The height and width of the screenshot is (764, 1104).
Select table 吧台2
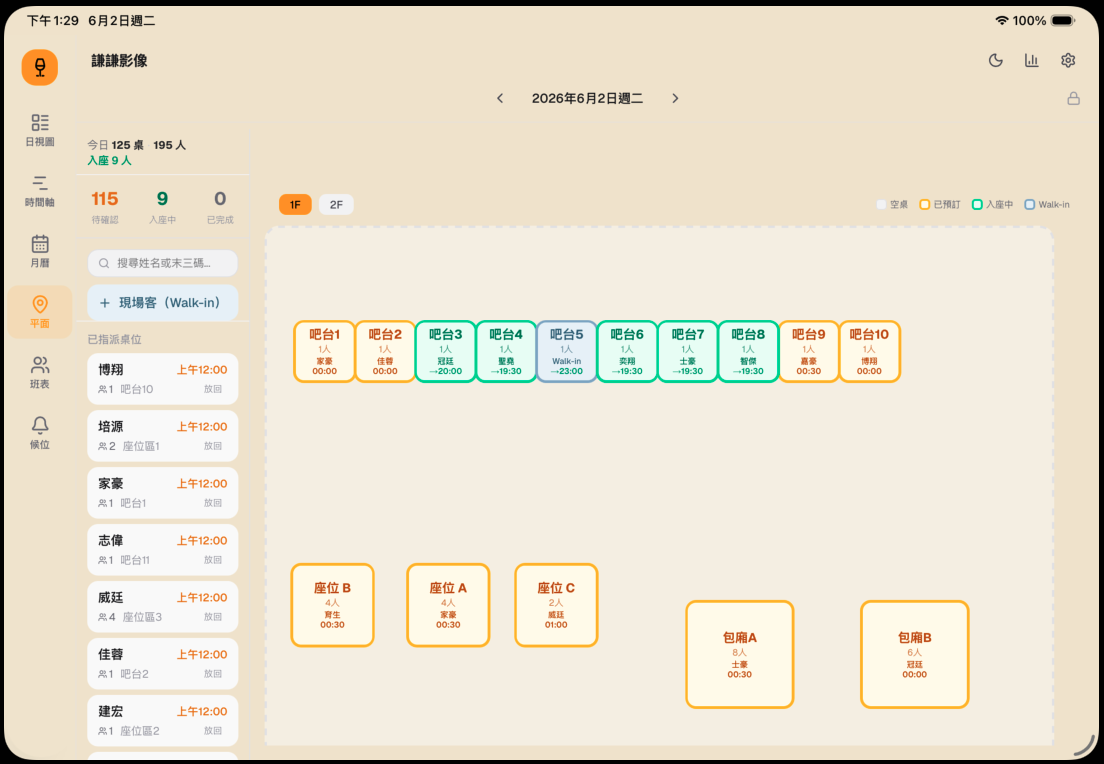point(385,351)
